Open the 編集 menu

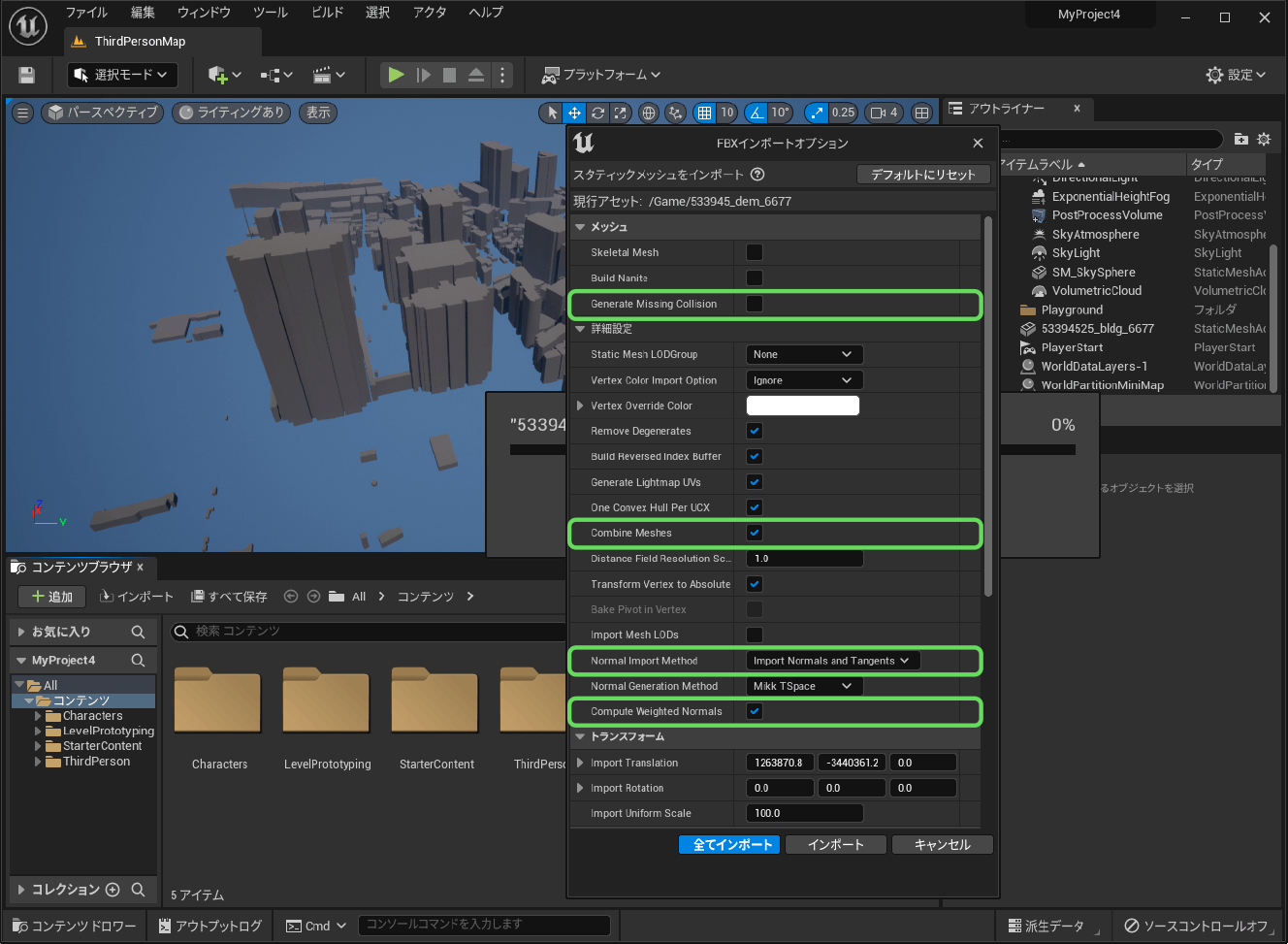tap(143, 13)
